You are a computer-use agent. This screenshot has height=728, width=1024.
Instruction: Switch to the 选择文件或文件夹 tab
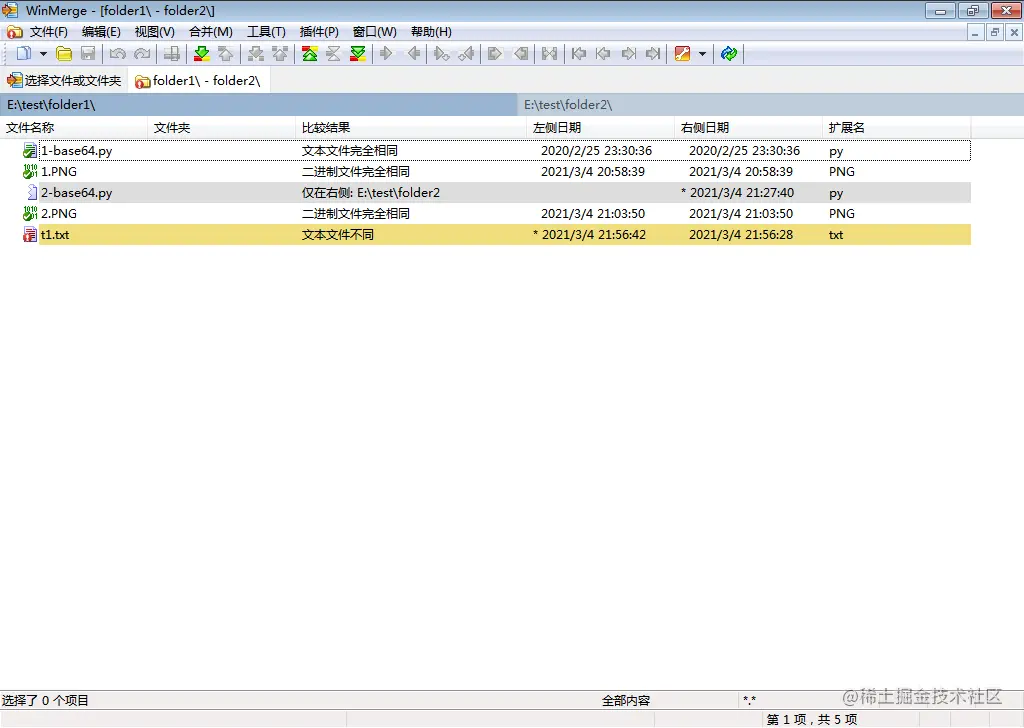(x=64, y=81)
